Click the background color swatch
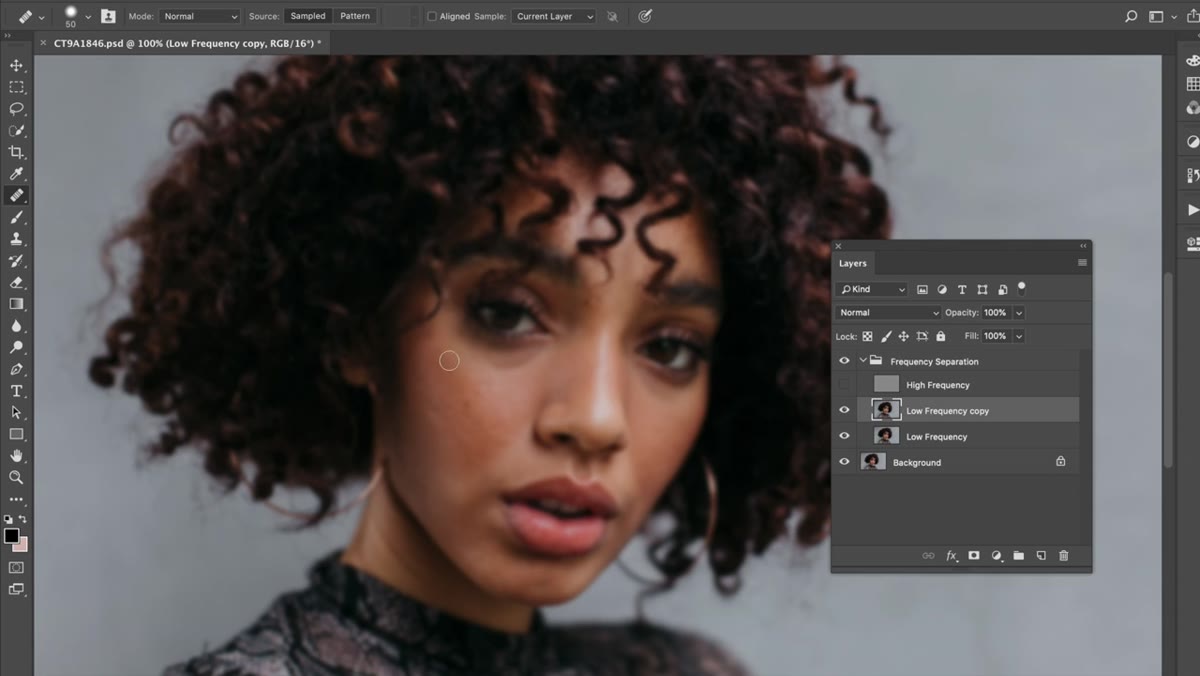Viewport: 1200px width, 676px height. 21,545
